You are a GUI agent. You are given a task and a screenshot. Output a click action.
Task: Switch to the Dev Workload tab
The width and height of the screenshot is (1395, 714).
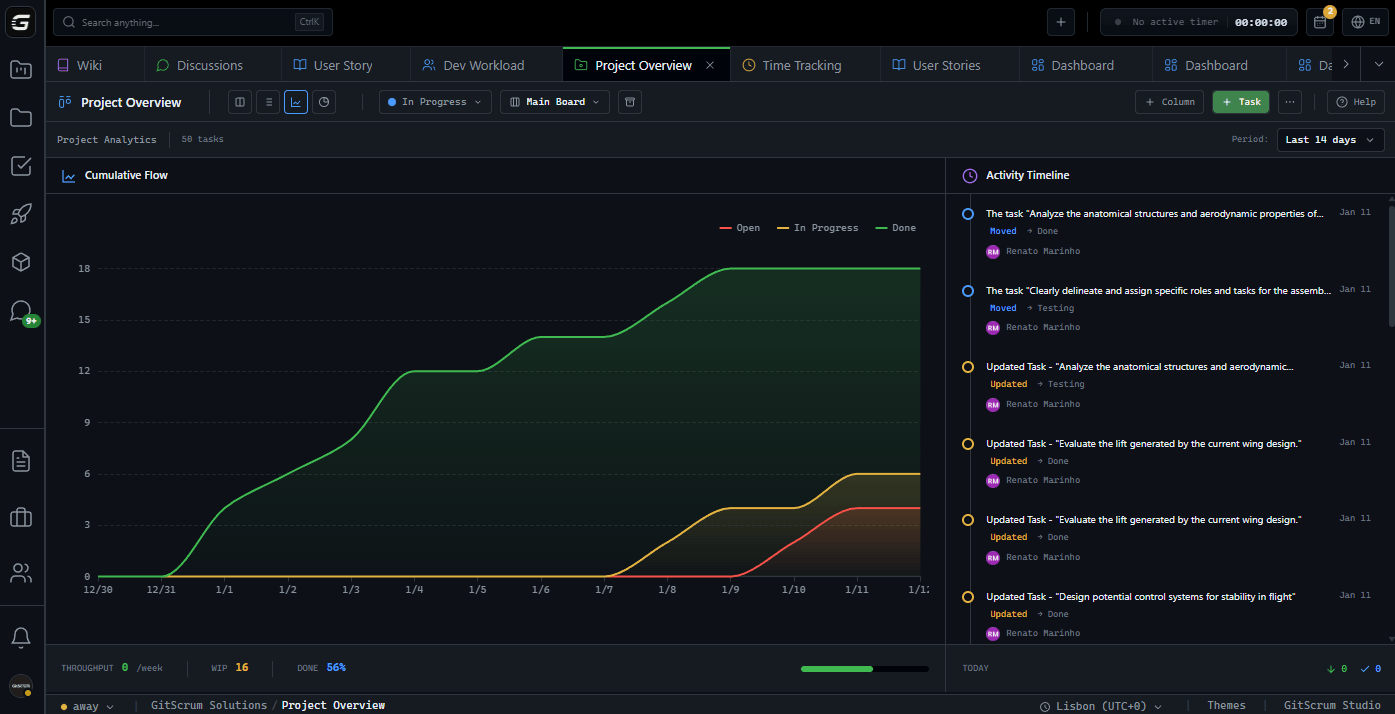point(483,65)
